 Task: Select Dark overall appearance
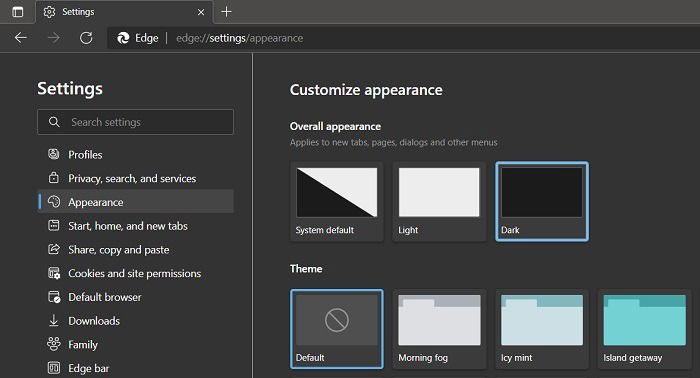click(x=542, y=202)
